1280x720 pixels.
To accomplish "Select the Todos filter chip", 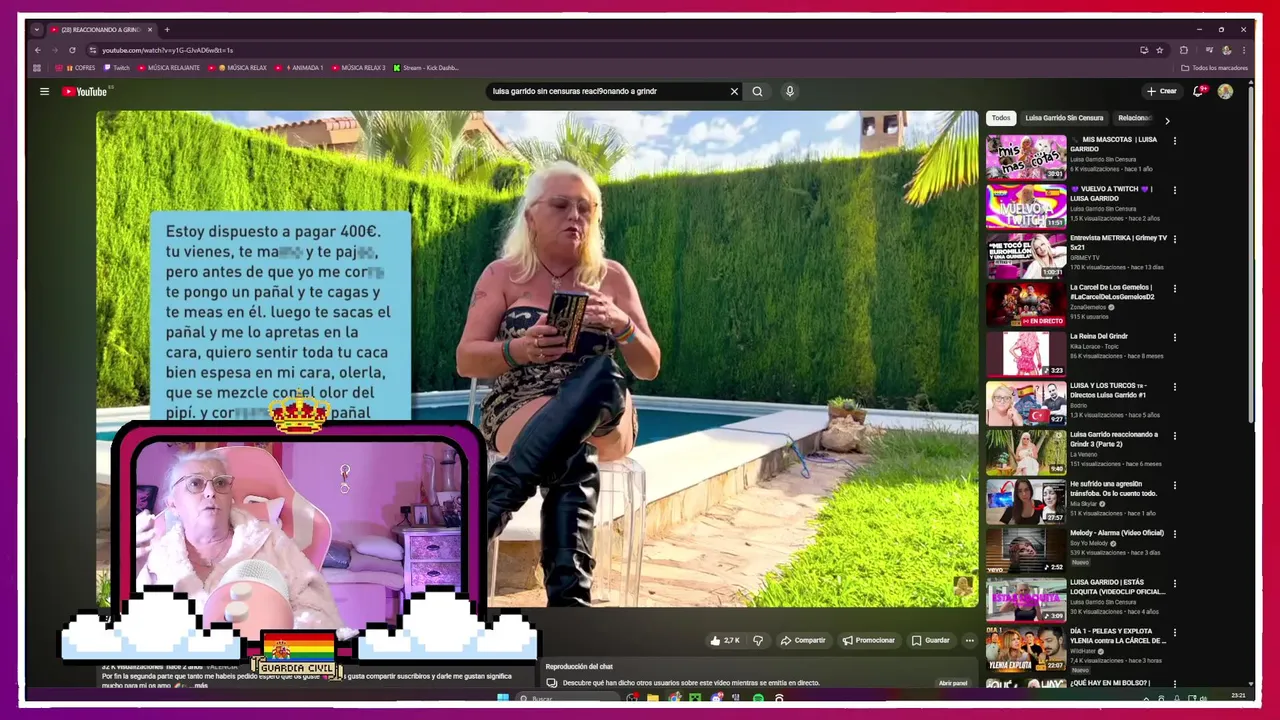I will tap(1001, 118).
